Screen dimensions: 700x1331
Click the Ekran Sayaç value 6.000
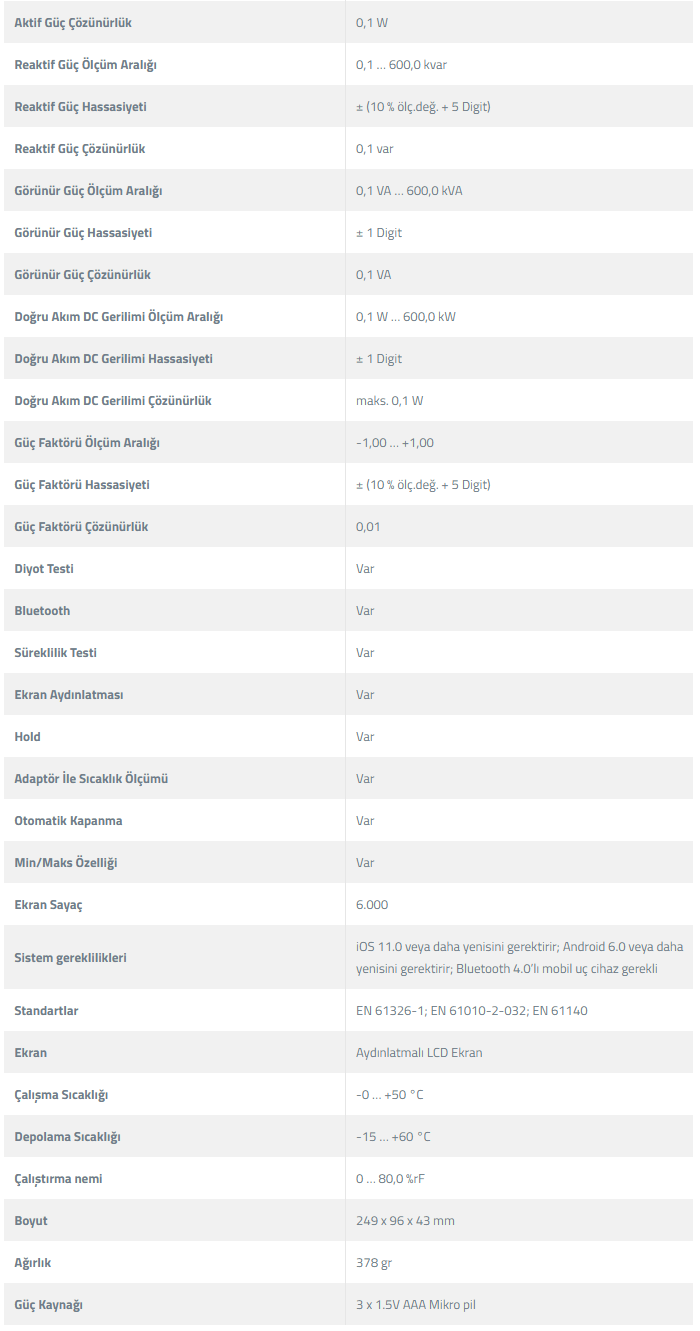[x=372, y=905]
